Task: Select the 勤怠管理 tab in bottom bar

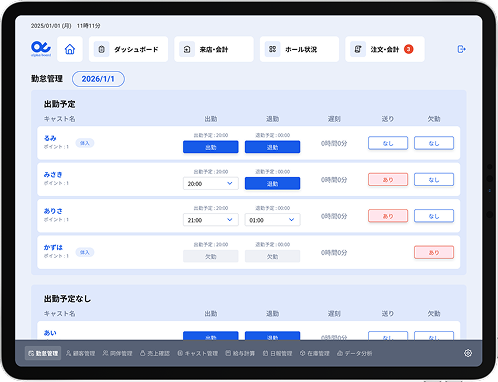Action: (x=43, y=353)
